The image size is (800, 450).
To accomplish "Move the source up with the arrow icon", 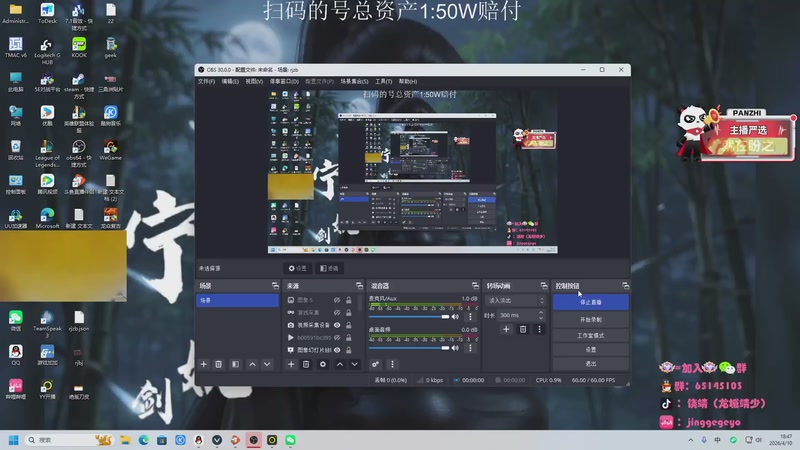I will (340, 364).
